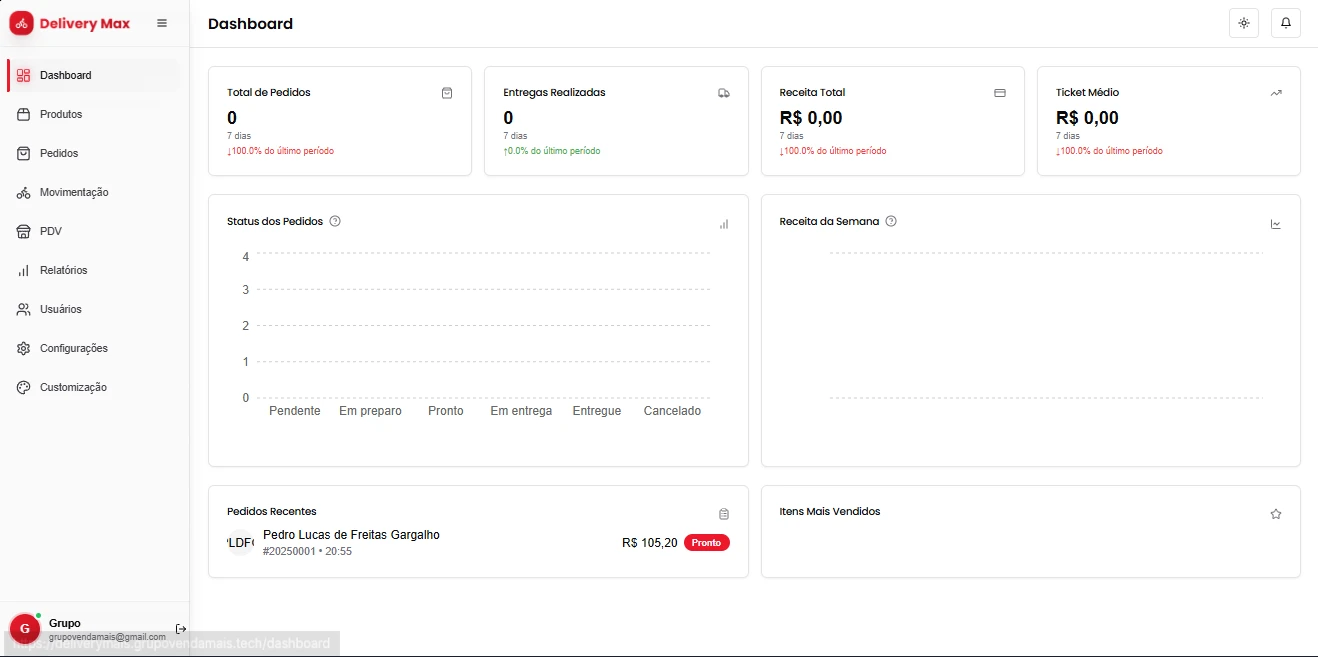Screen dimensions: 1318x657
Task: Open the notifications bell
Action: click(1286, 23)
